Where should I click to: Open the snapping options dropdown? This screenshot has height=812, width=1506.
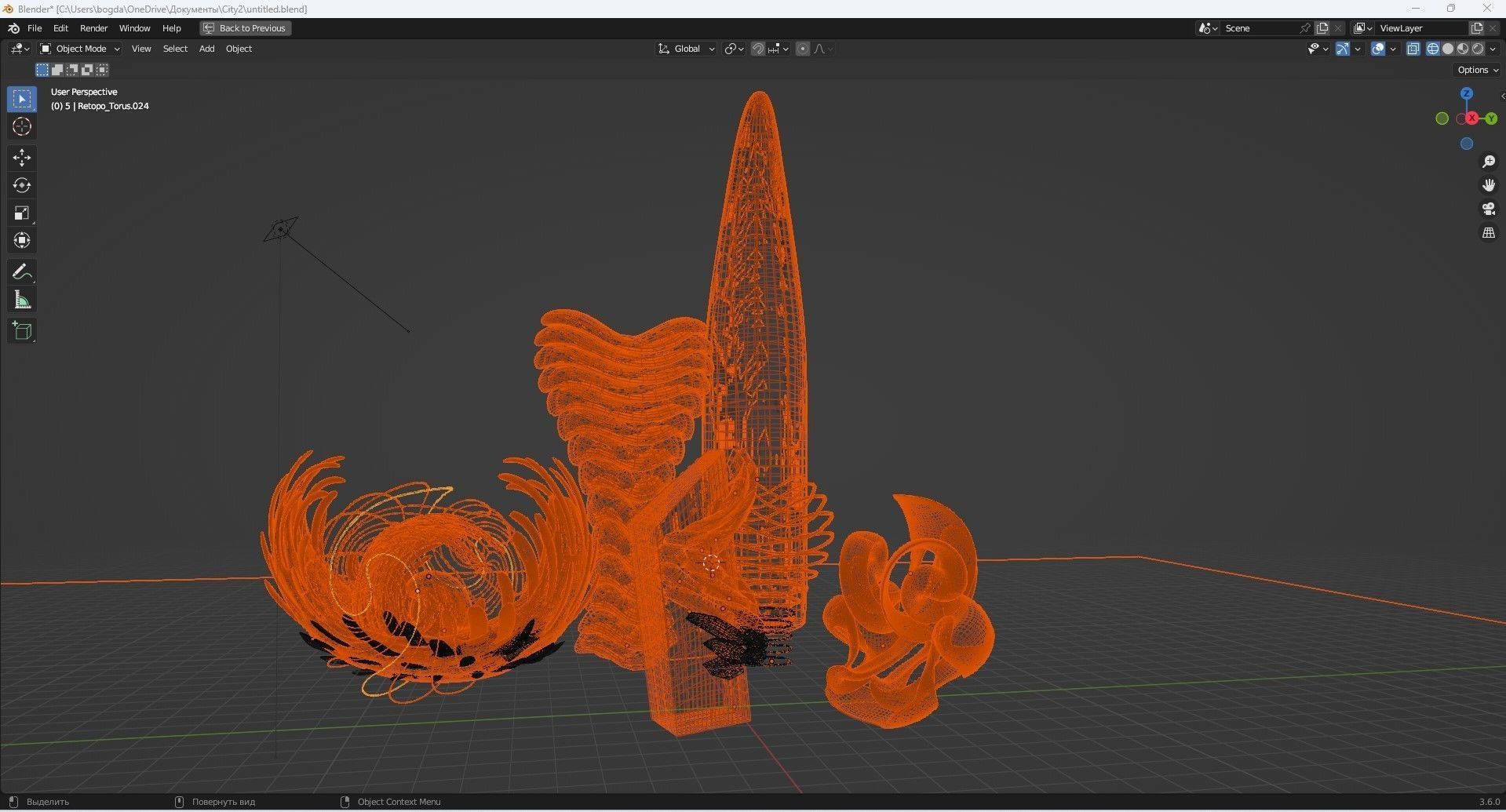click(779, 49)
